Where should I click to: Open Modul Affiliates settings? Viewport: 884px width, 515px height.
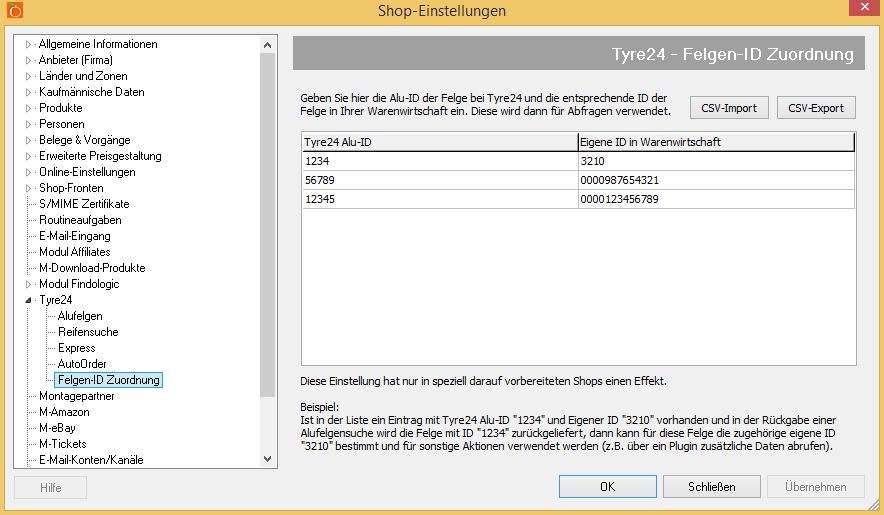click(x=74, y=252)
